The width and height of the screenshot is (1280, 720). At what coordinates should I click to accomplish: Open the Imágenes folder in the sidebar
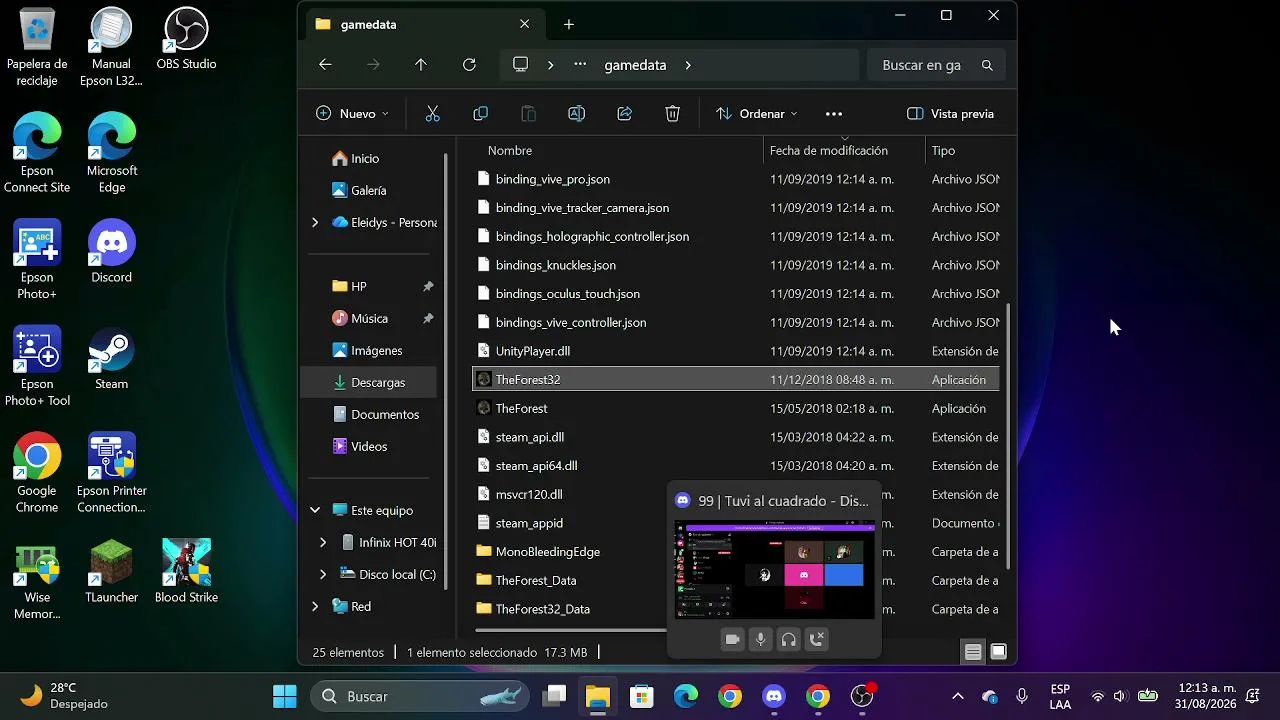tap(376, 351)
